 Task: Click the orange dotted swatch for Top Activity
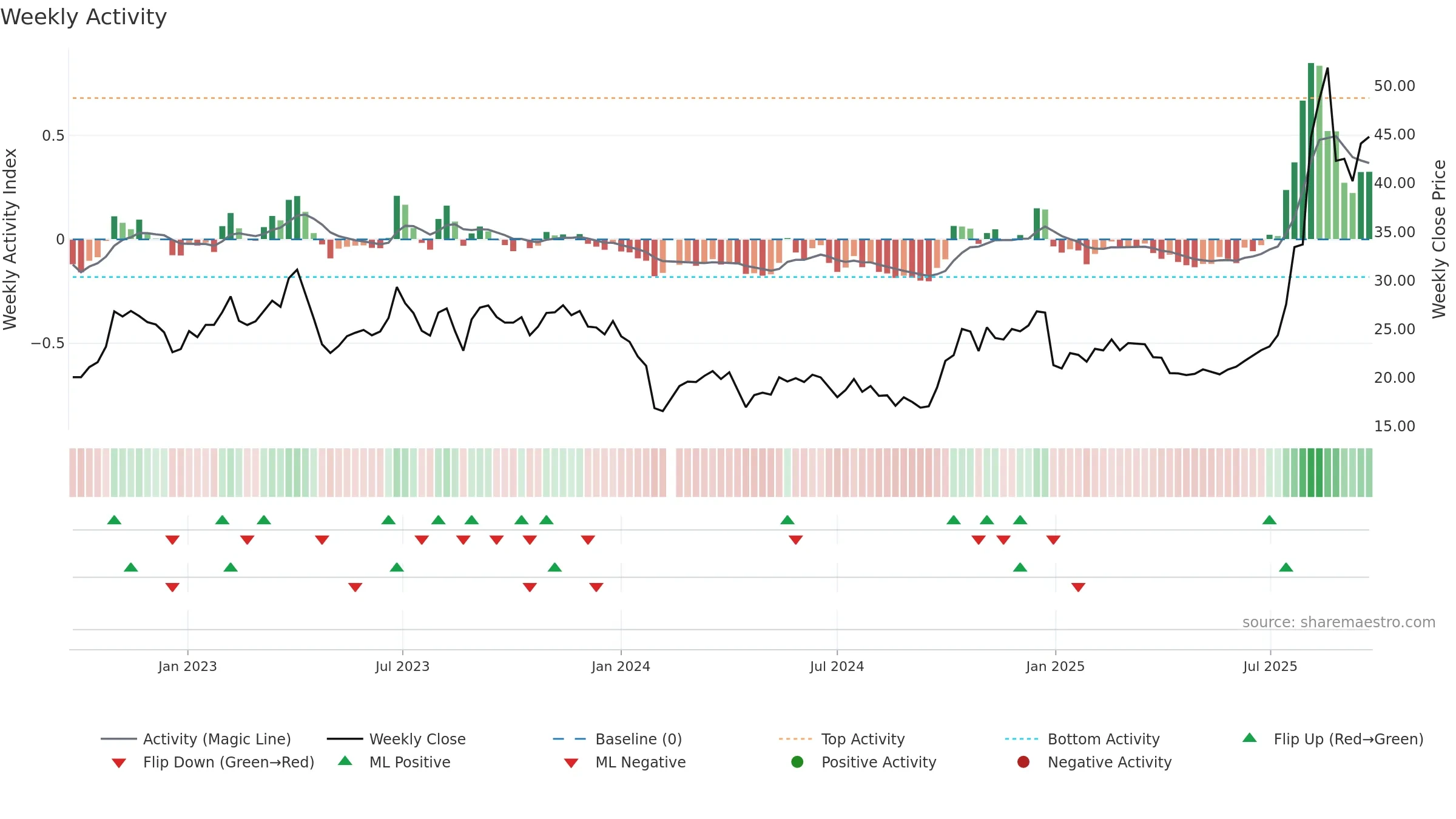tap(795, 739)
